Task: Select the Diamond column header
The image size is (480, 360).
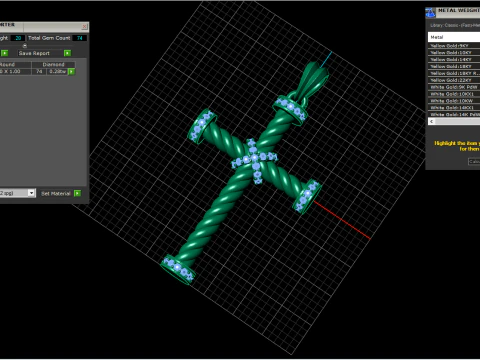Action: pos(53,64)
